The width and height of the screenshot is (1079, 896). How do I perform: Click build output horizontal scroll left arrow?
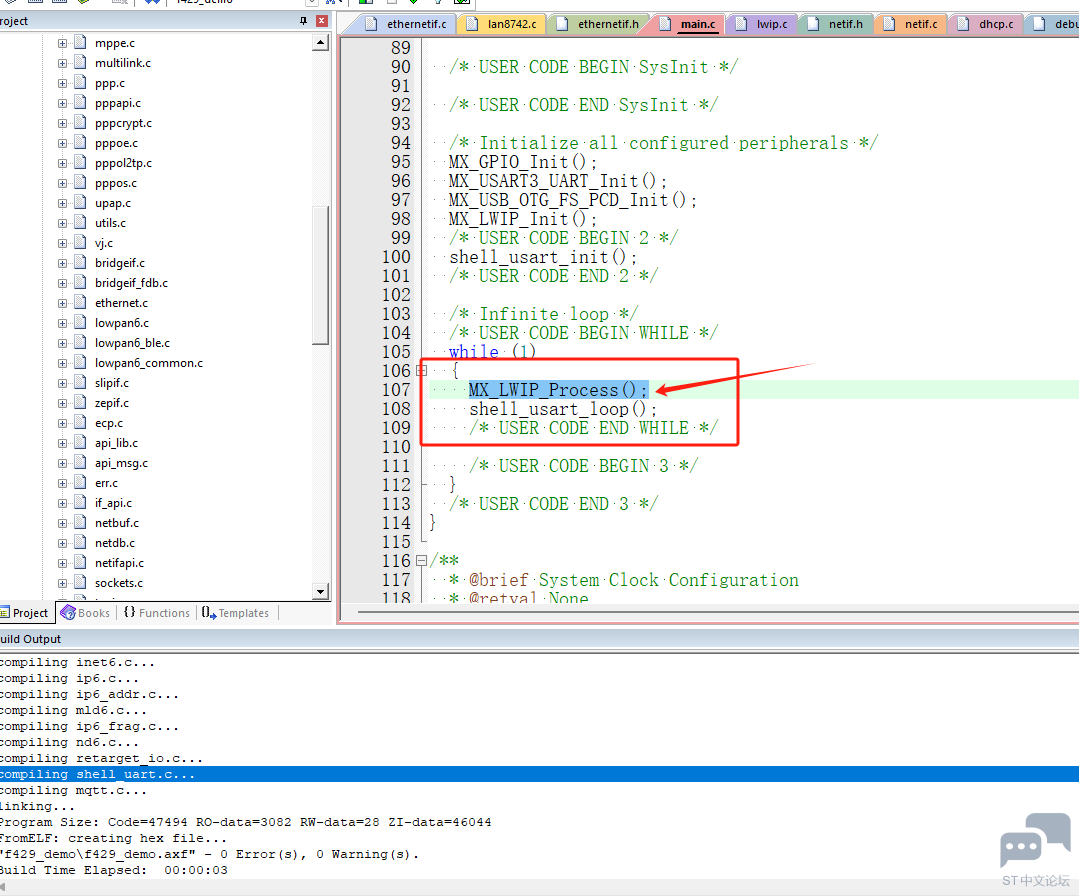[2, 887]
